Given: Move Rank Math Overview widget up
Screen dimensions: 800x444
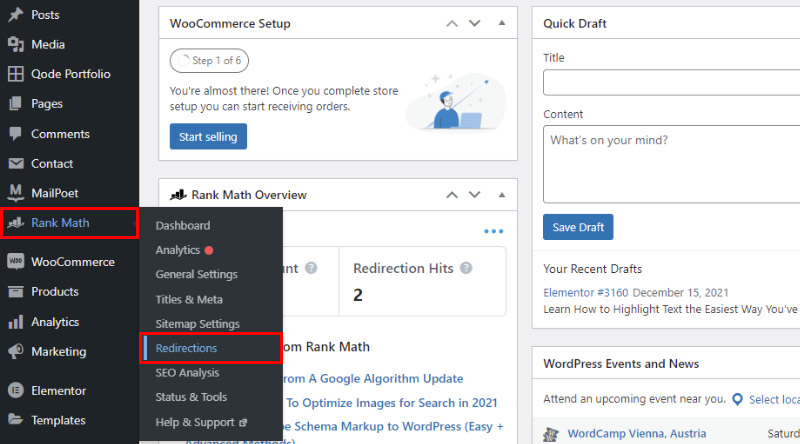Looking at the screenshot, I should pyautogui.click(x=452, y=195).
